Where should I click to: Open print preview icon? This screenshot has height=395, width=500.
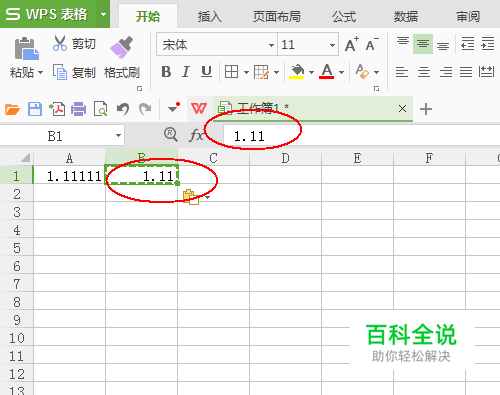click(100, 109)
